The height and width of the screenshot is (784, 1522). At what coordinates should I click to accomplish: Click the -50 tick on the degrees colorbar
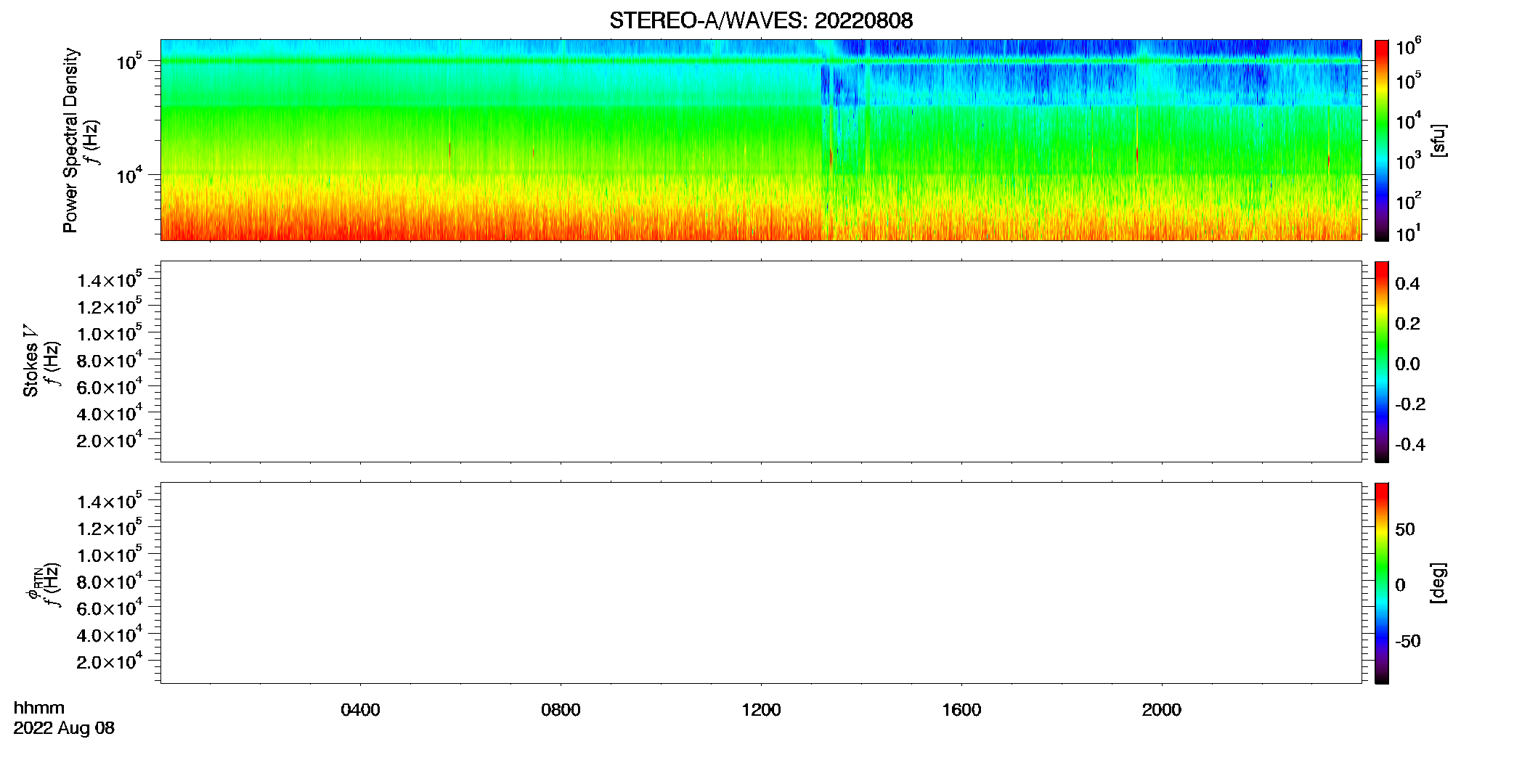click(1407, 641)
